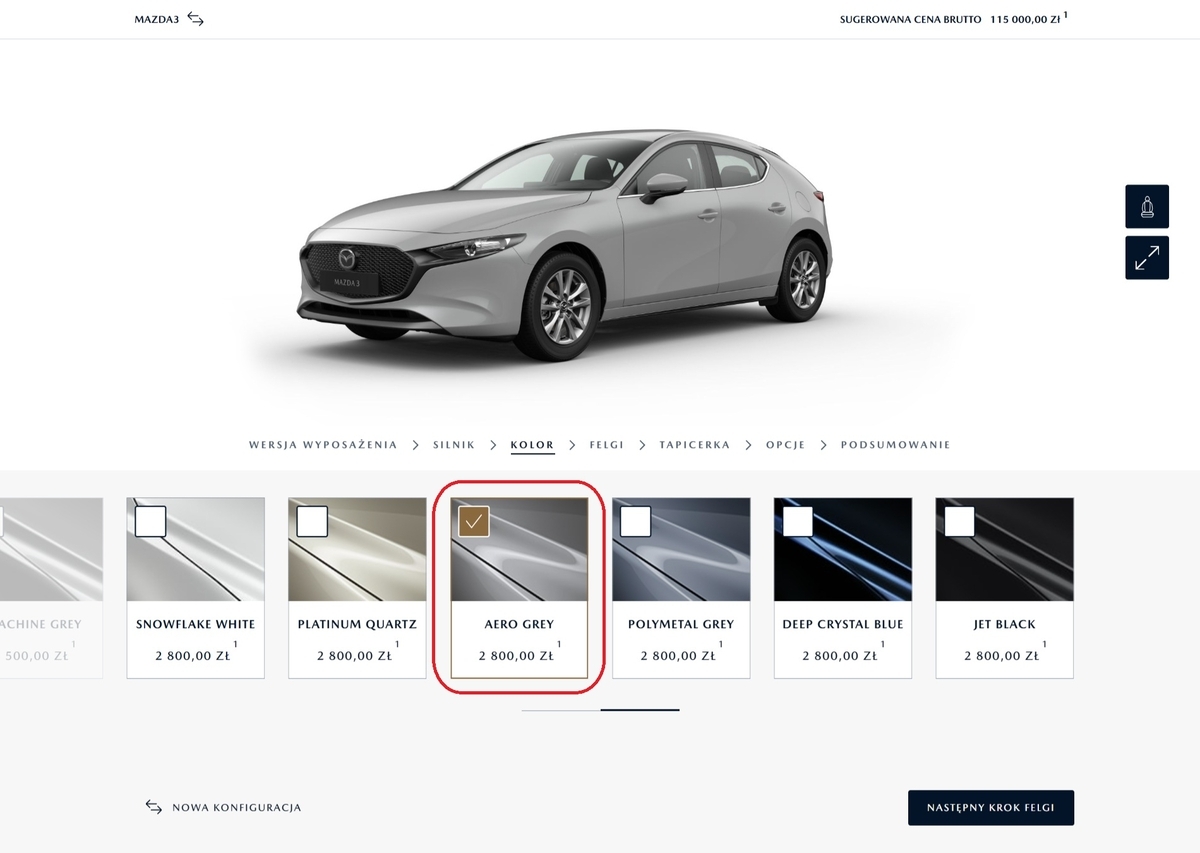Click the chevron after Wersja Wyposażenia
Image resolution: width=1200 pixels, height=853 pixels.
click(x=415, y=445)
